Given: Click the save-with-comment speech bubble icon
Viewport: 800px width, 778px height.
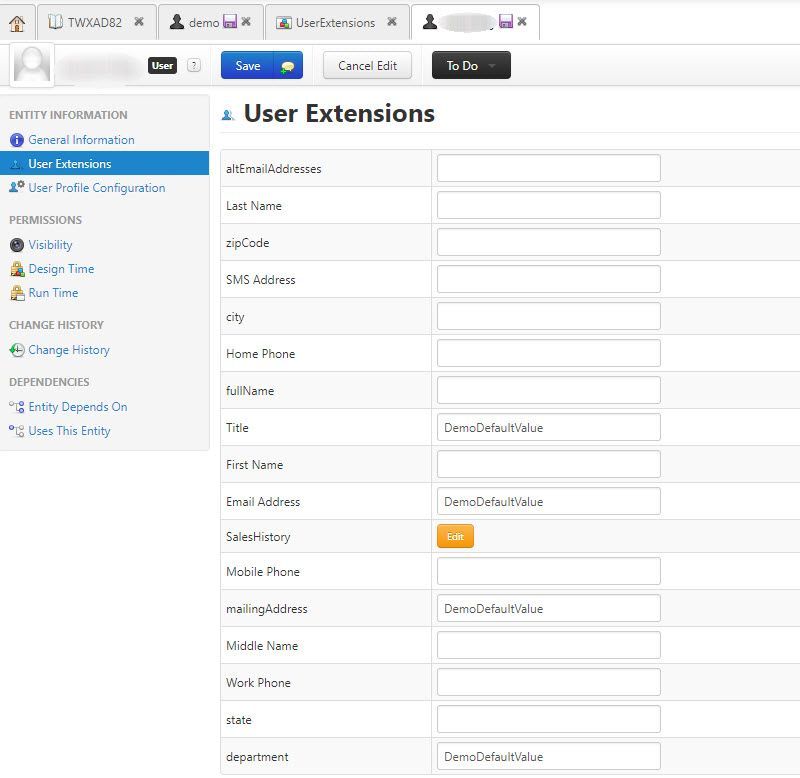Looking at the screenshot, I should [288, 65].
